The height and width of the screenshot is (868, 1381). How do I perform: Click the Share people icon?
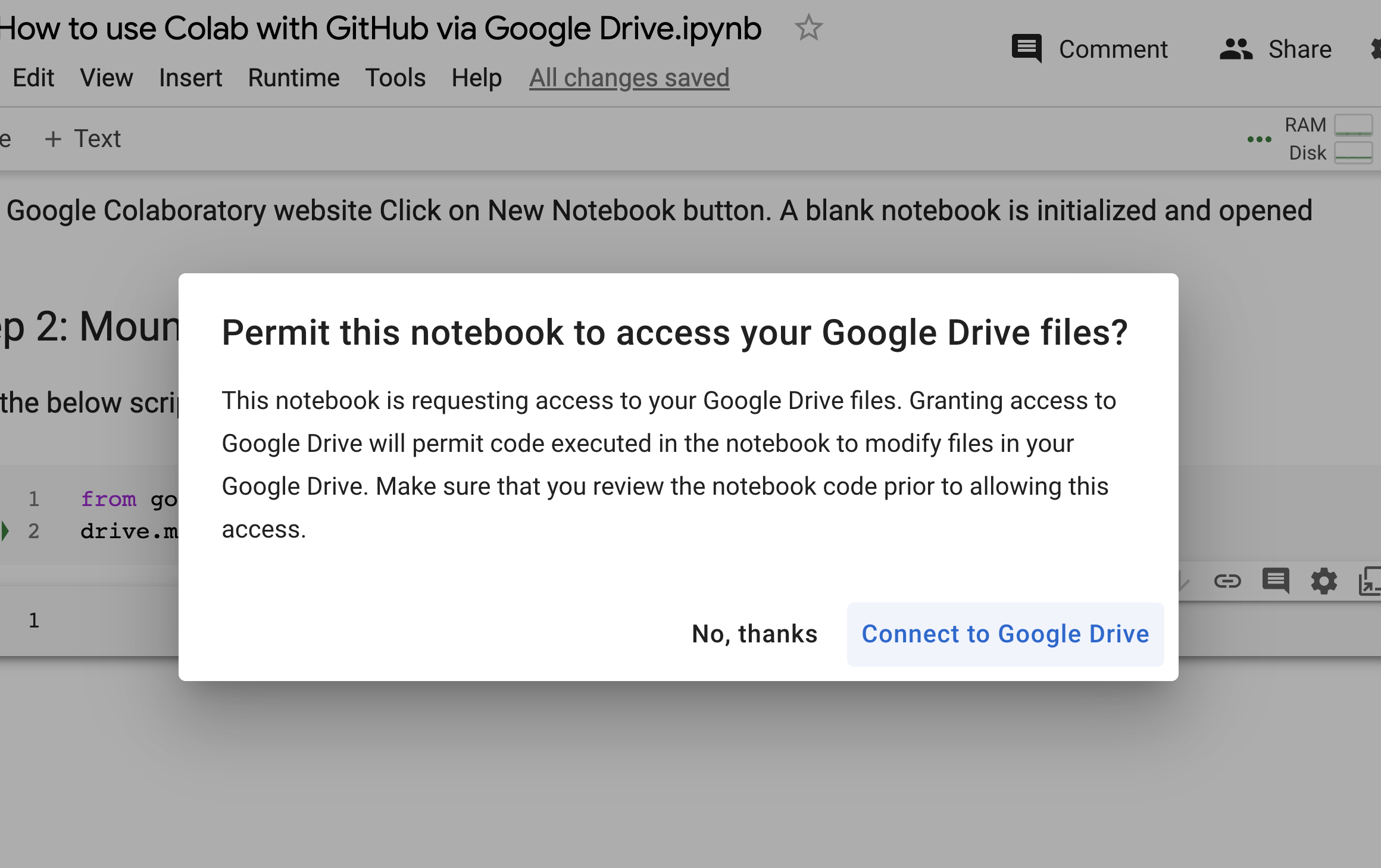click(1236, 49)
